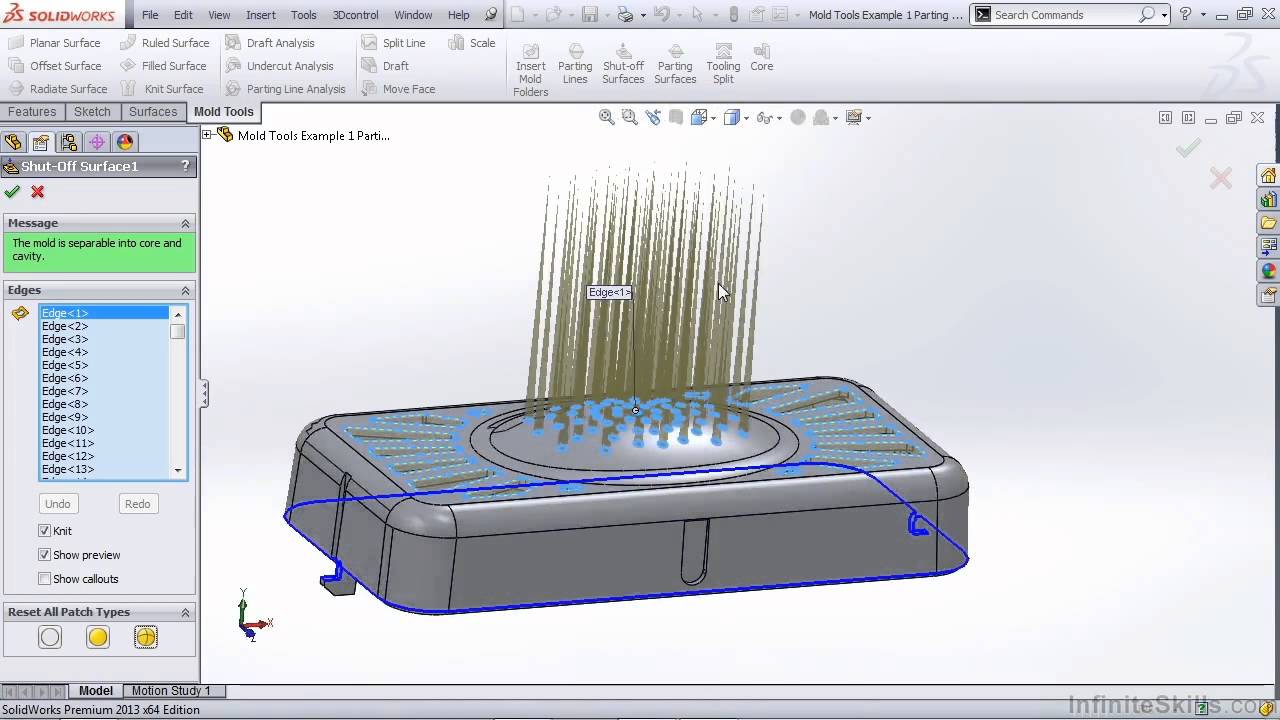Click the Redo button in Edges
1280x720 pixels.
(138, 504)
